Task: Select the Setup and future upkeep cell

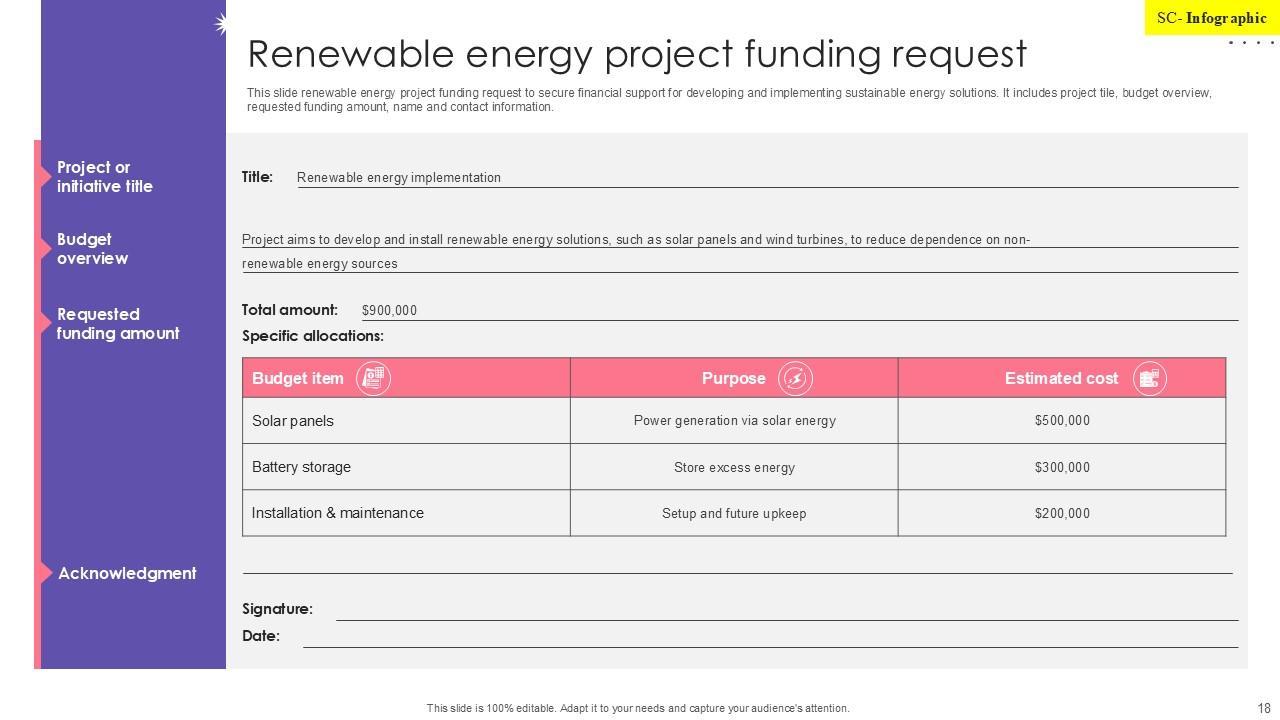Action: click(x=734, y=513)
